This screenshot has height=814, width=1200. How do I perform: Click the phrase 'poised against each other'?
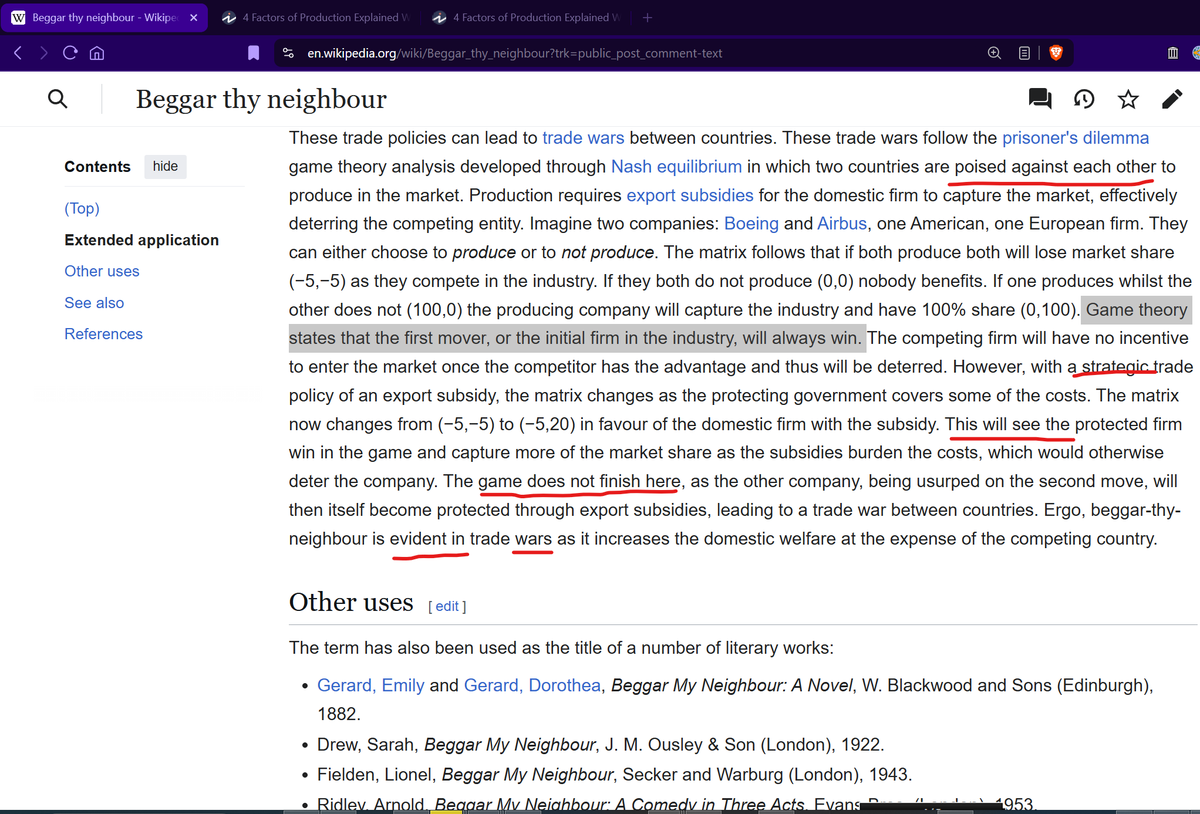point(1055,166)
